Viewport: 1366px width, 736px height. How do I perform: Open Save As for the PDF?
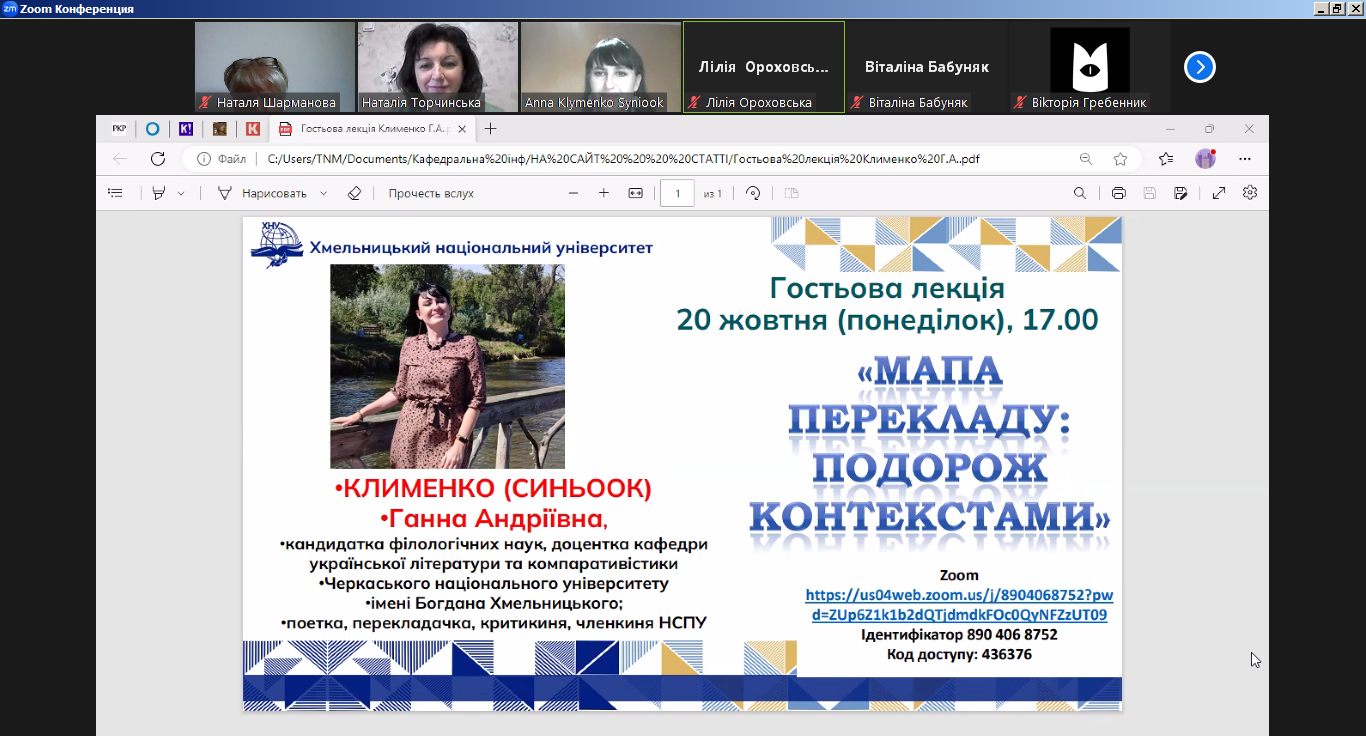coord(1181,192)
